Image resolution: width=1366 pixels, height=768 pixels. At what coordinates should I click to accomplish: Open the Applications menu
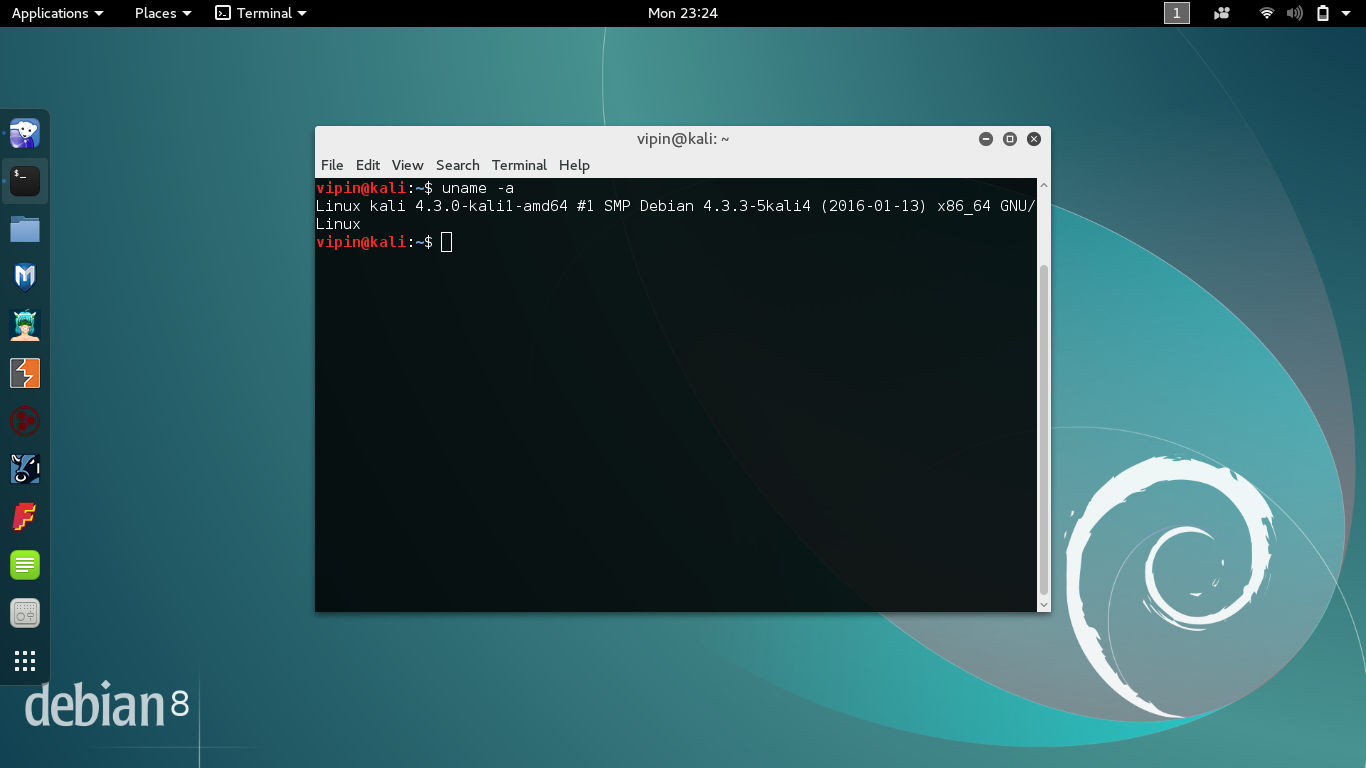click(x=57, y=13)
